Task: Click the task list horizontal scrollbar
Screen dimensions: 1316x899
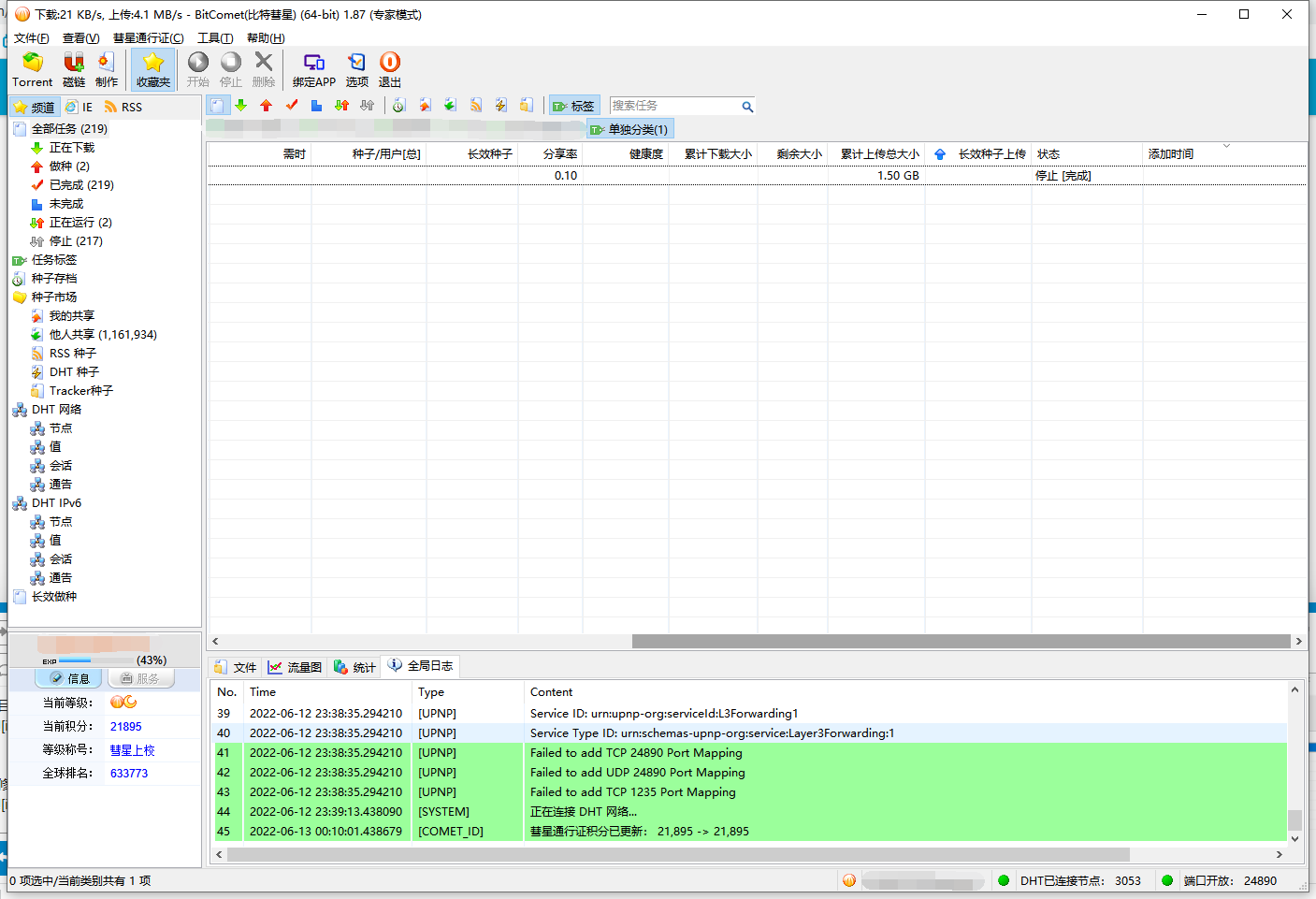Action: point(961,642)
